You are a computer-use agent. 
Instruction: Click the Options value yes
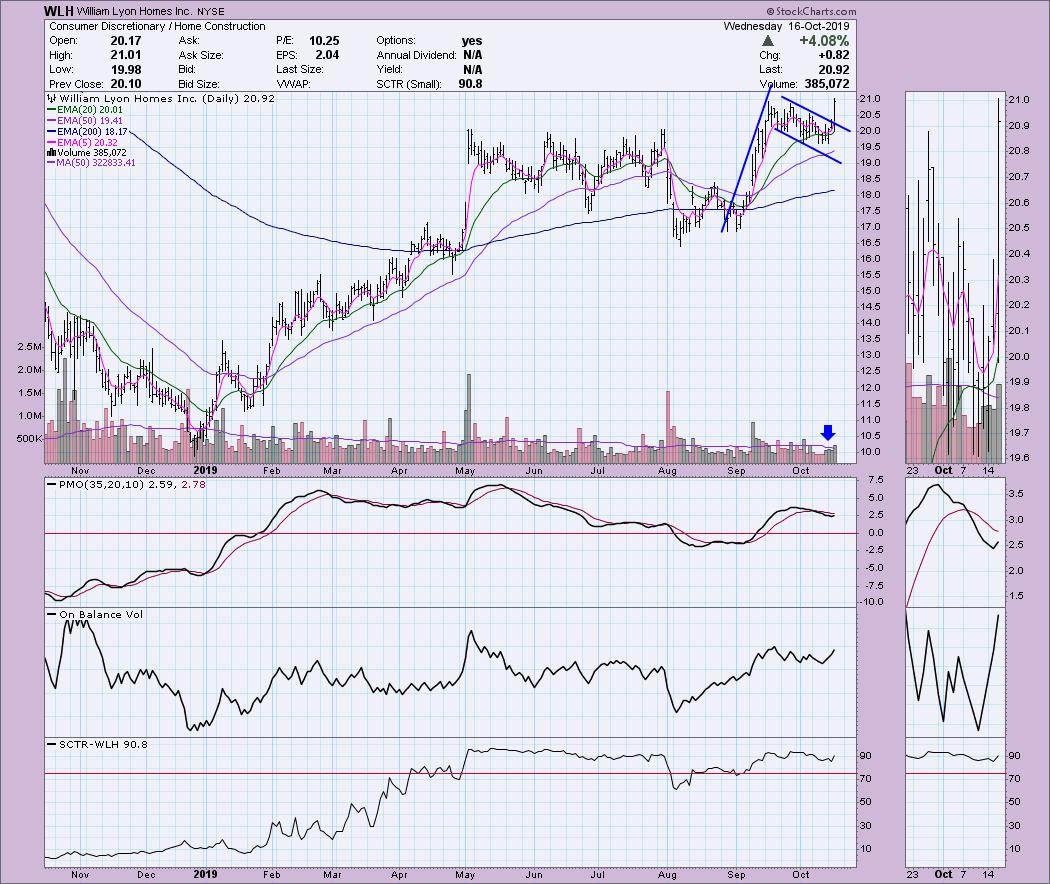471,41
